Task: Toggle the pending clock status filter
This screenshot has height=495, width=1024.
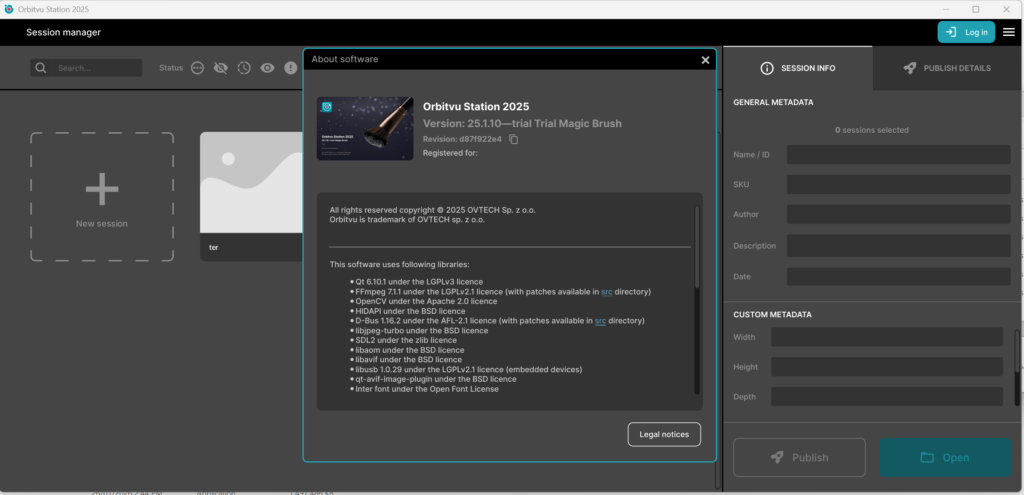Action: point(244,68)
